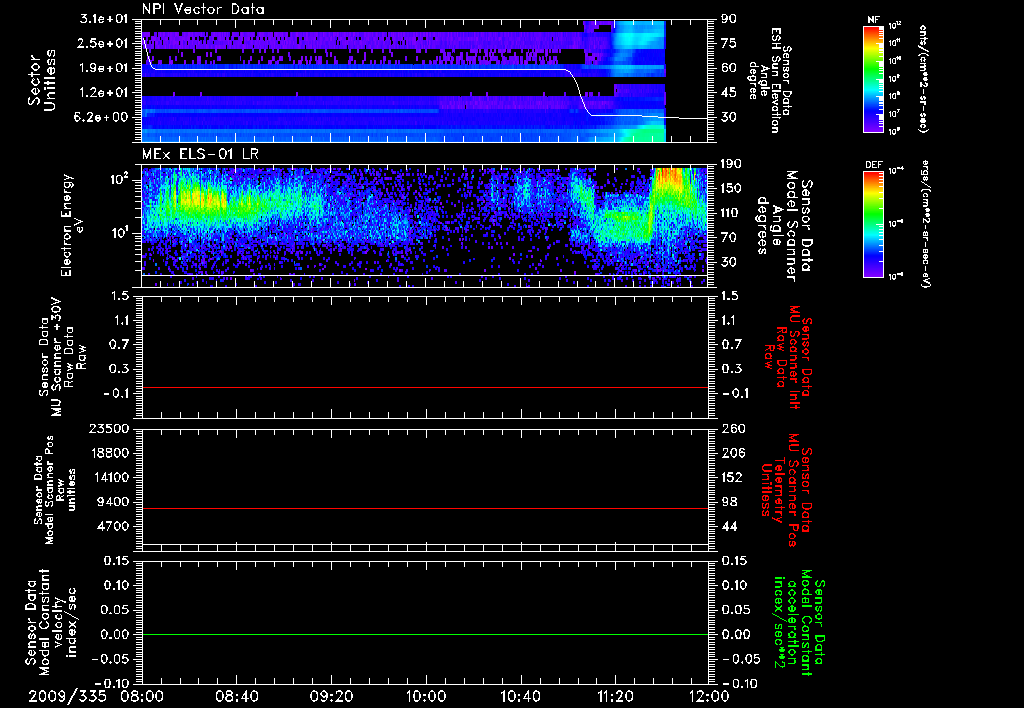Click the '60' sun elevation tick label
The image size is (1024, 708).
tap(729, 68)
